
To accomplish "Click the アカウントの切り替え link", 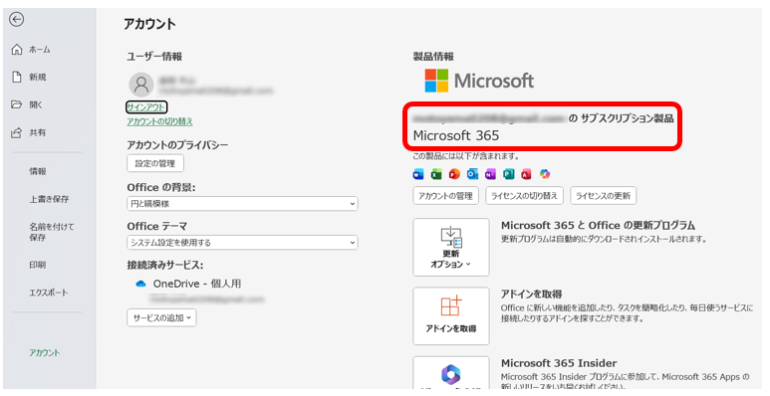I will pos(160,121).
